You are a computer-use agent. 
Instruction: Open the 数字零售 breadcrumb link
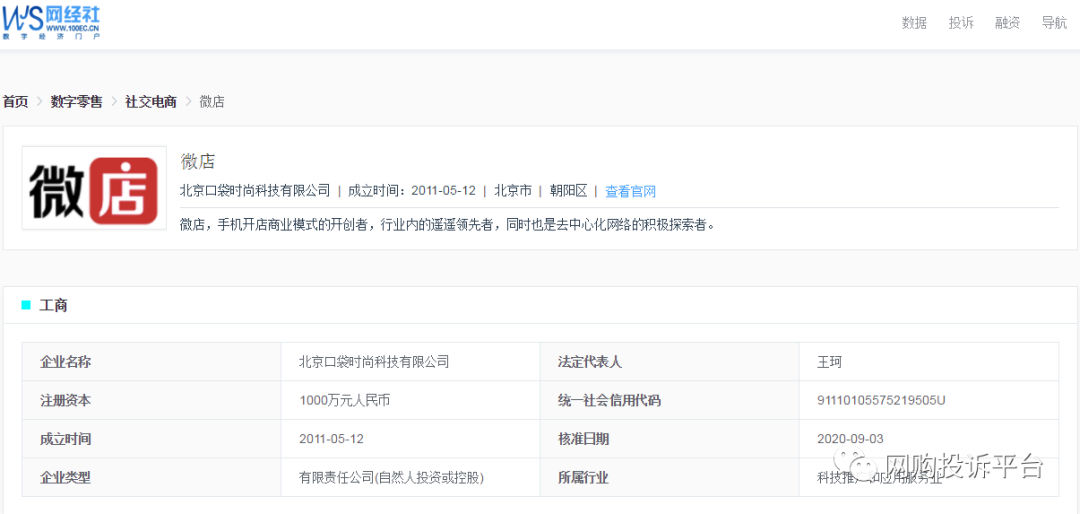click(x=76, y=102)
